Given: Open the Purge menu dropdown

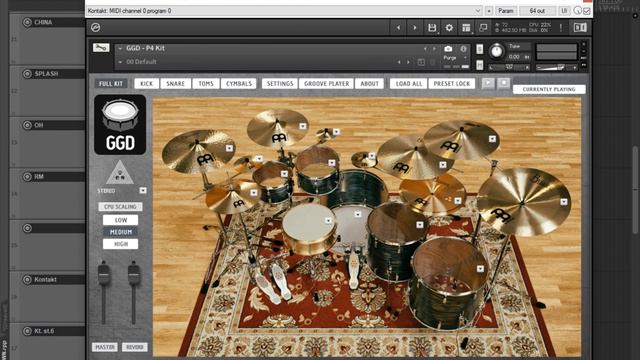Looking at the screenshot, I should point(466,58).
